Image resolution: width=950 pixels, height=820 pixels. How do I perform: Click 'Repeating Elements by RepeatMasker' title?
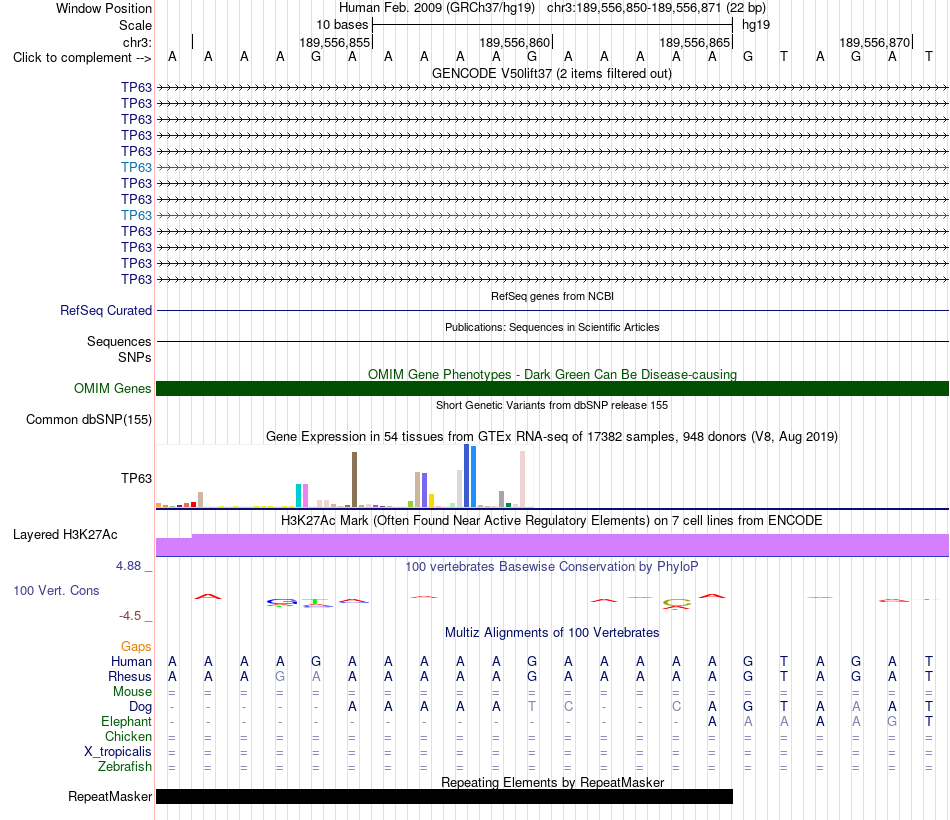(x=552, y=782)
